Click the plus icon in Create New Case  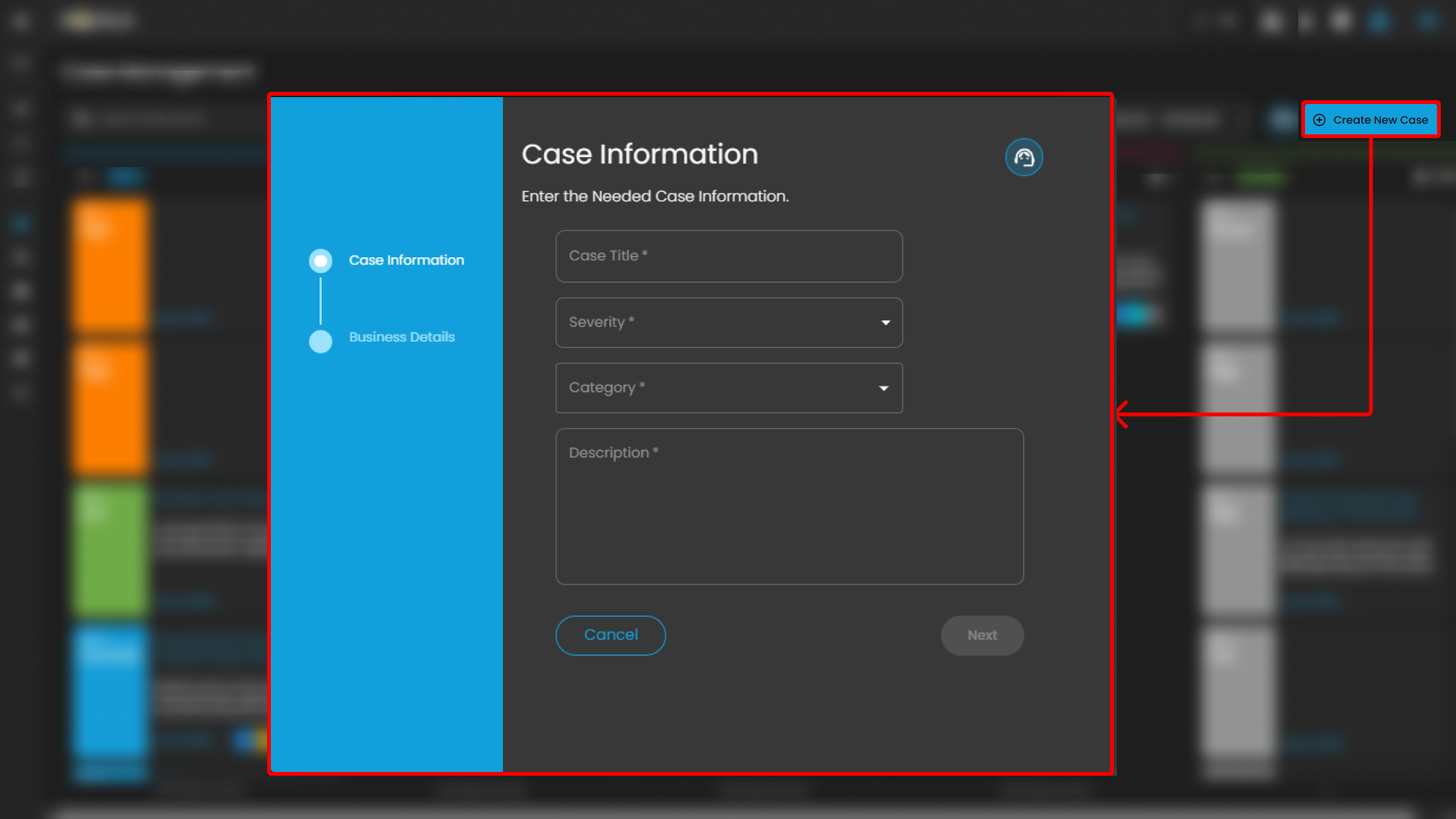(x=1319, y=120)
